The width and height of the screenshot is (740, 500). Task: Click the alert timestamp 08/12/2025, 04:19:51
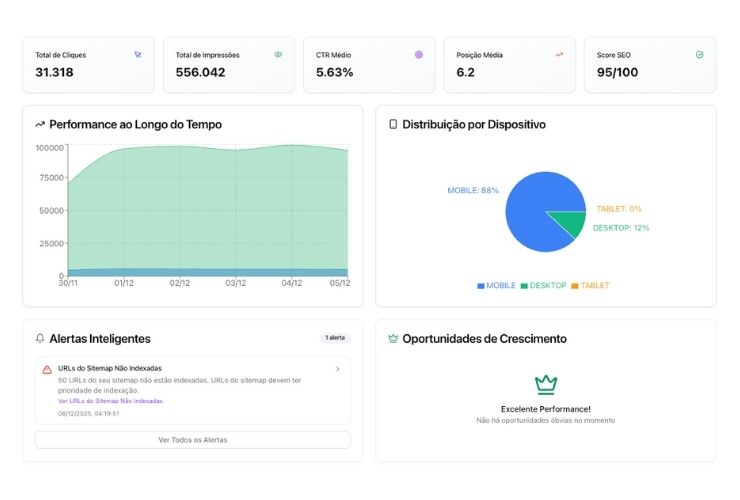click(x=89, y=414)
